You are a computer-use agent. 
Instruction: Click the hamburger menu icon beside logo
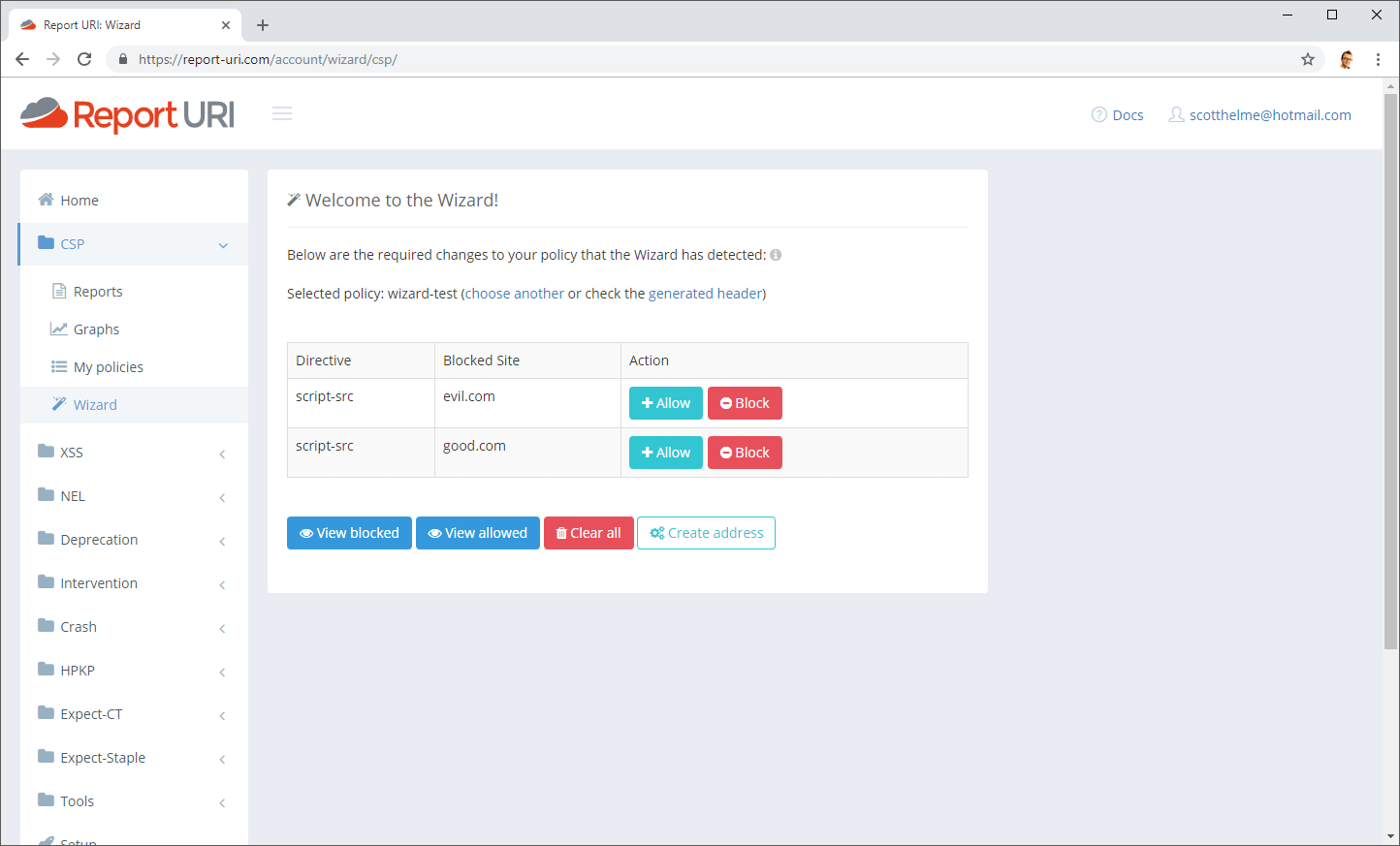(x=282, y=113)
